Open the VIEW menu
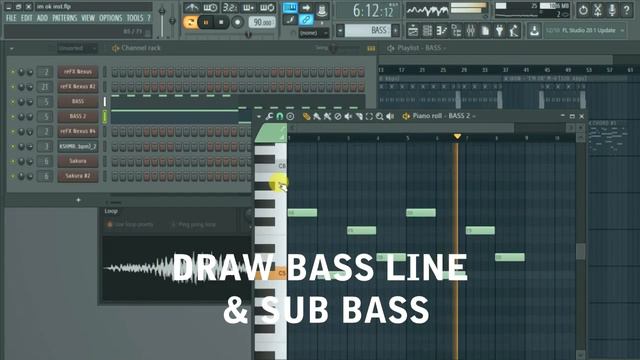 pos(88,18)
